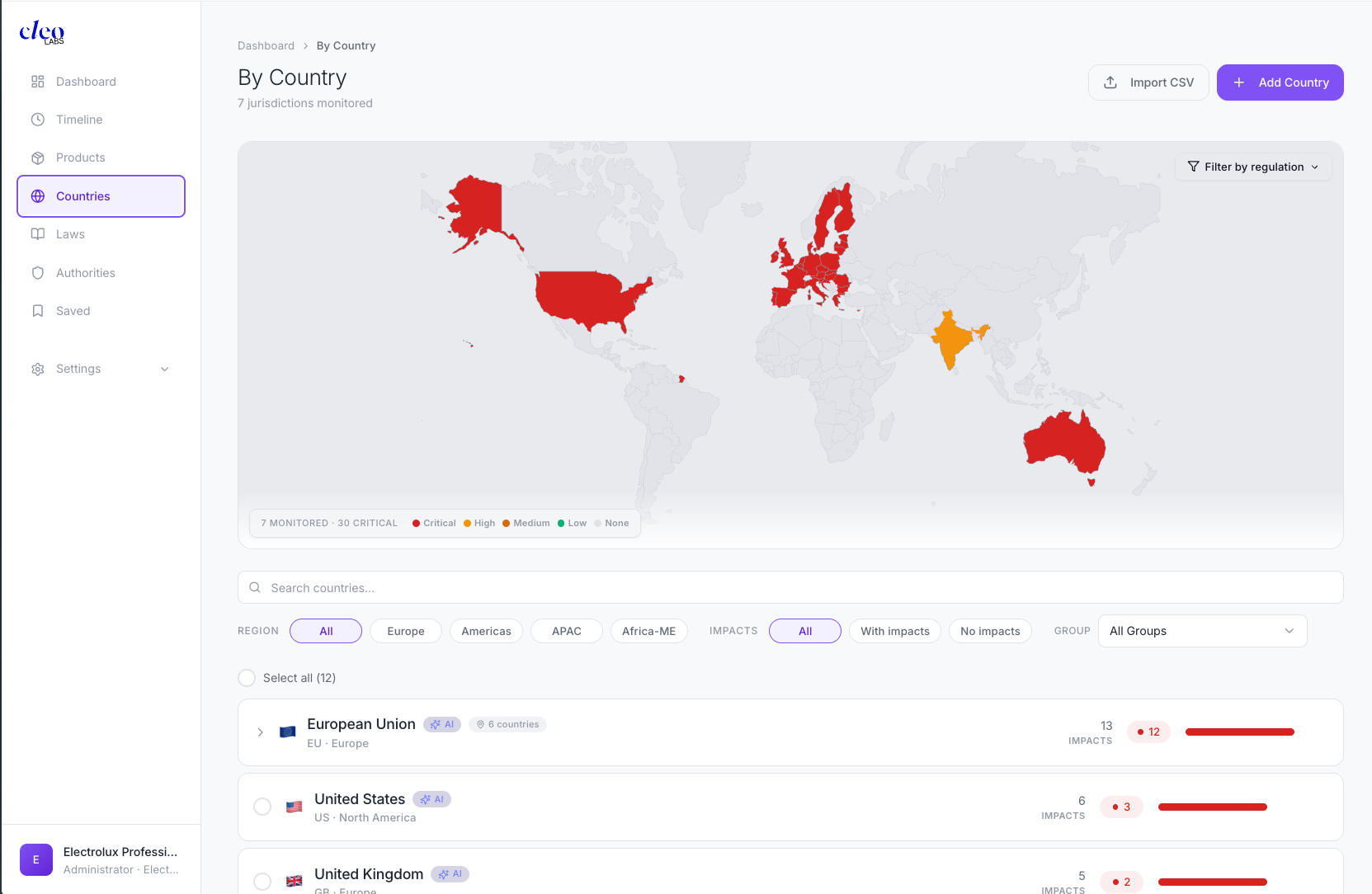The height and width of the screenshot is (894, 1372).
Task: Click the Products box icon
Action: click(38, 158)
